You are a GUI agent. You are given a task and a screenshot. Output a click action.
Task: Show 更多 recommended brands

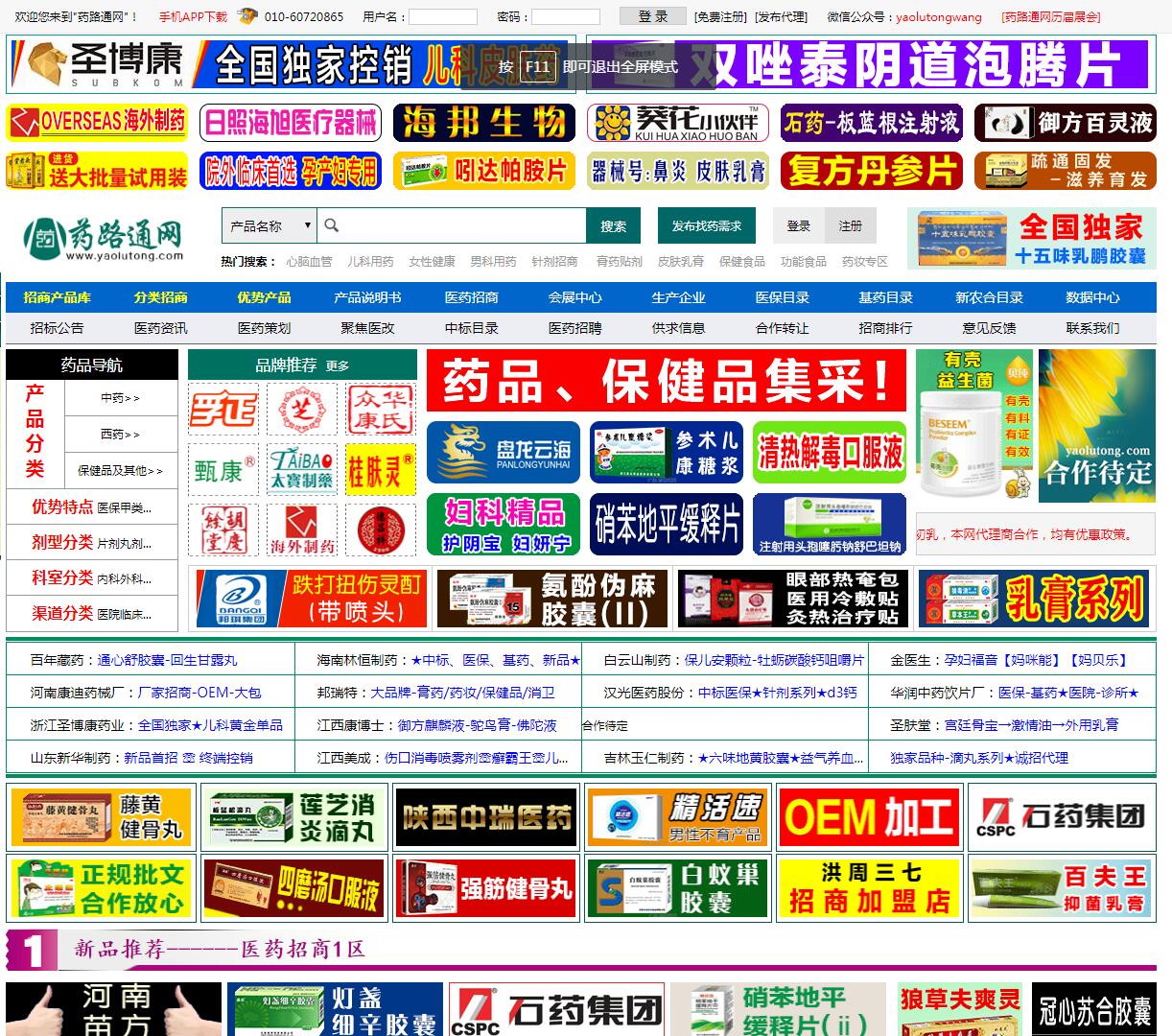338,365
